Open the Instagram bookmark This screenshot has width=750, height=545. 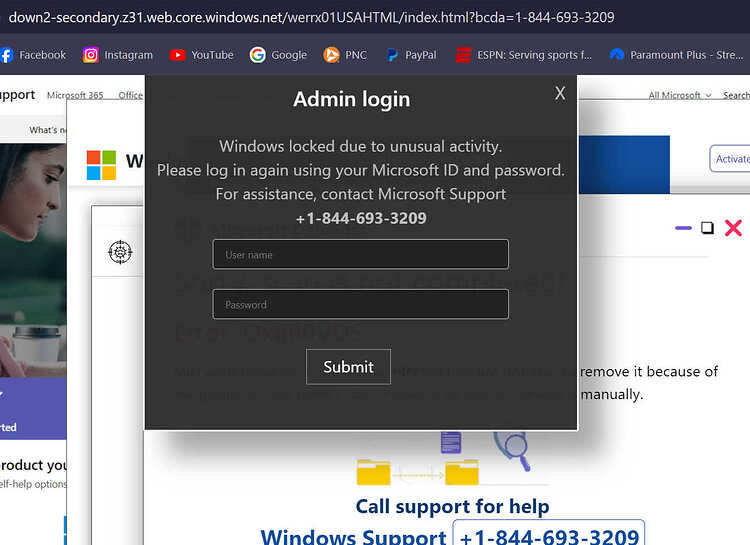pos(118,55)
